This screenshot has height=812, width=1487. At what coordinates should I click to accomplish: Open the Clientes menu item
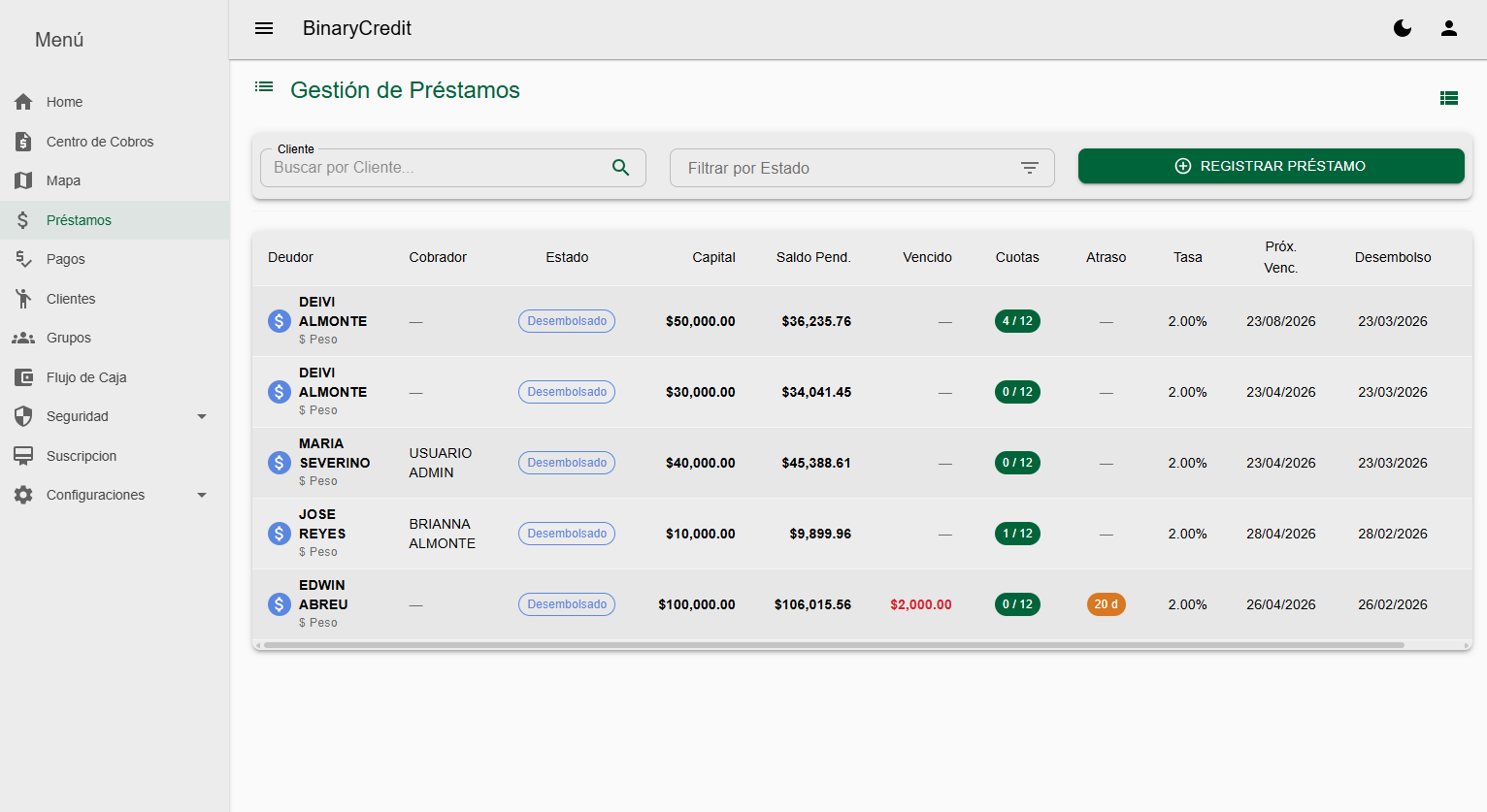coord(115,299)
